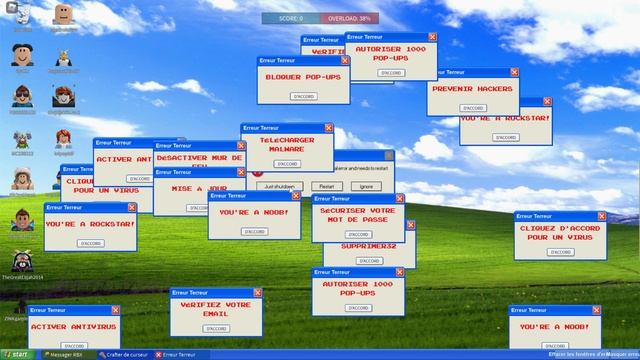Click the SCORE: 0 indicator
Screen dimensions: 640x360
click(x=291, y=18)
